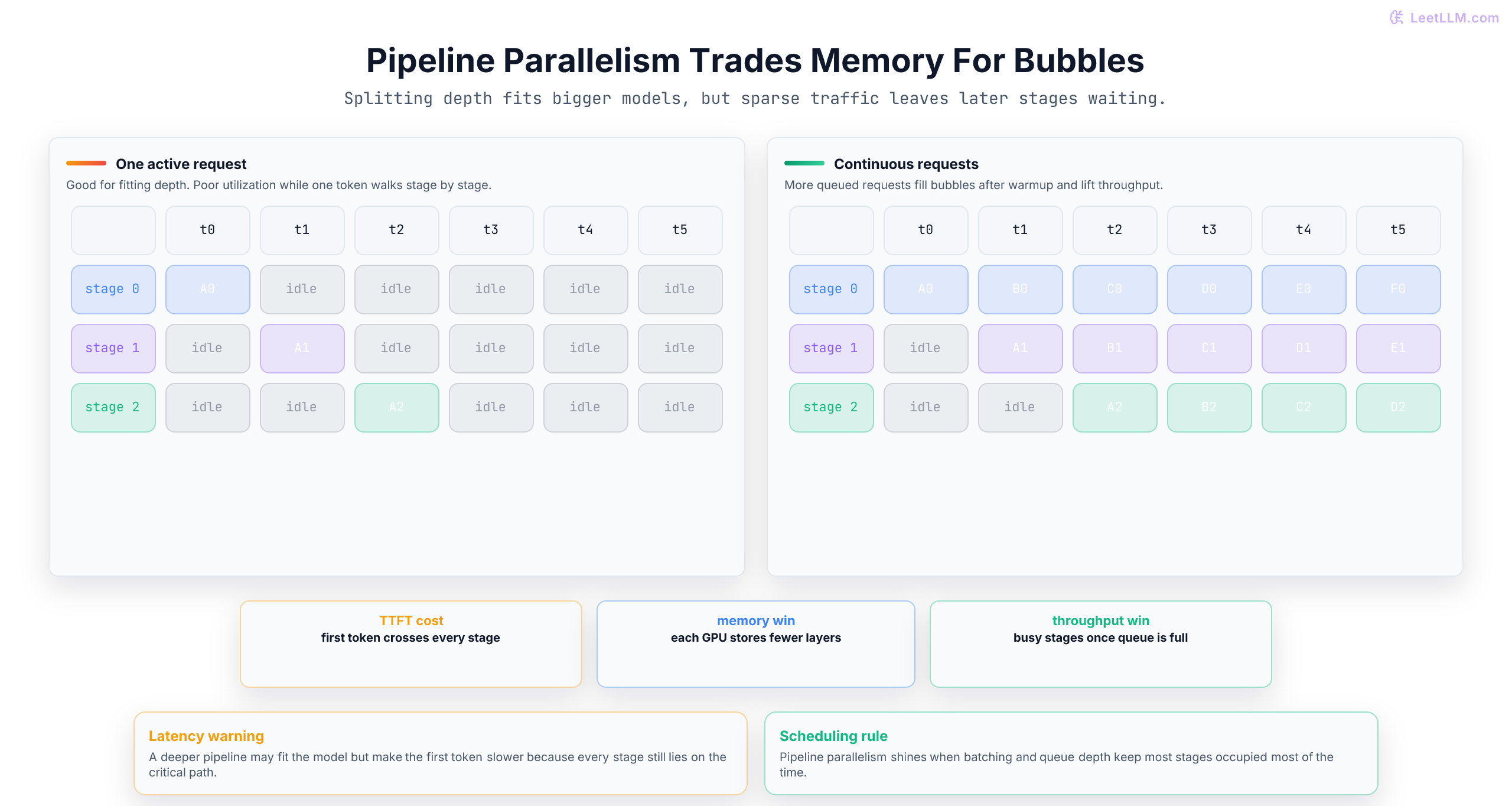Click the C1 cell
This screenshot has width=1512, height=806.
click(1210, 348)
